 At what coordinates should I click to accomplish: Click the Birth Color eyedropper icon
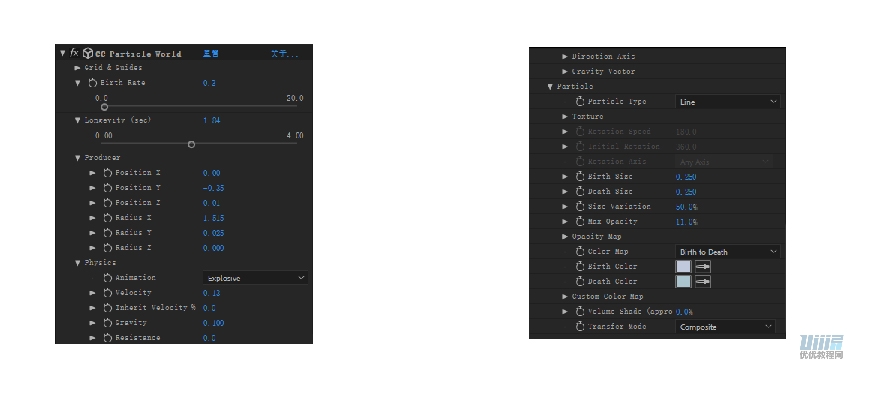(x=702, y=267)
